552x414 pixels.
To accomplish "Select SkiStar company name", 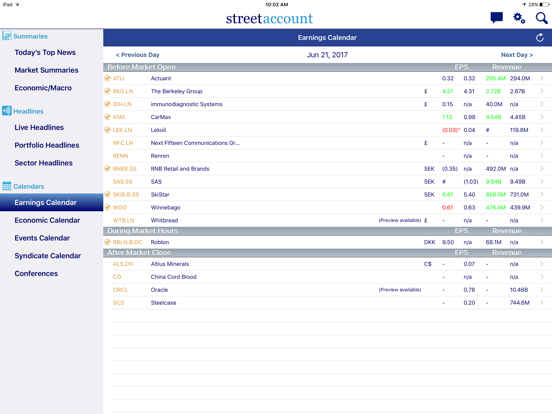I will 160,194.
